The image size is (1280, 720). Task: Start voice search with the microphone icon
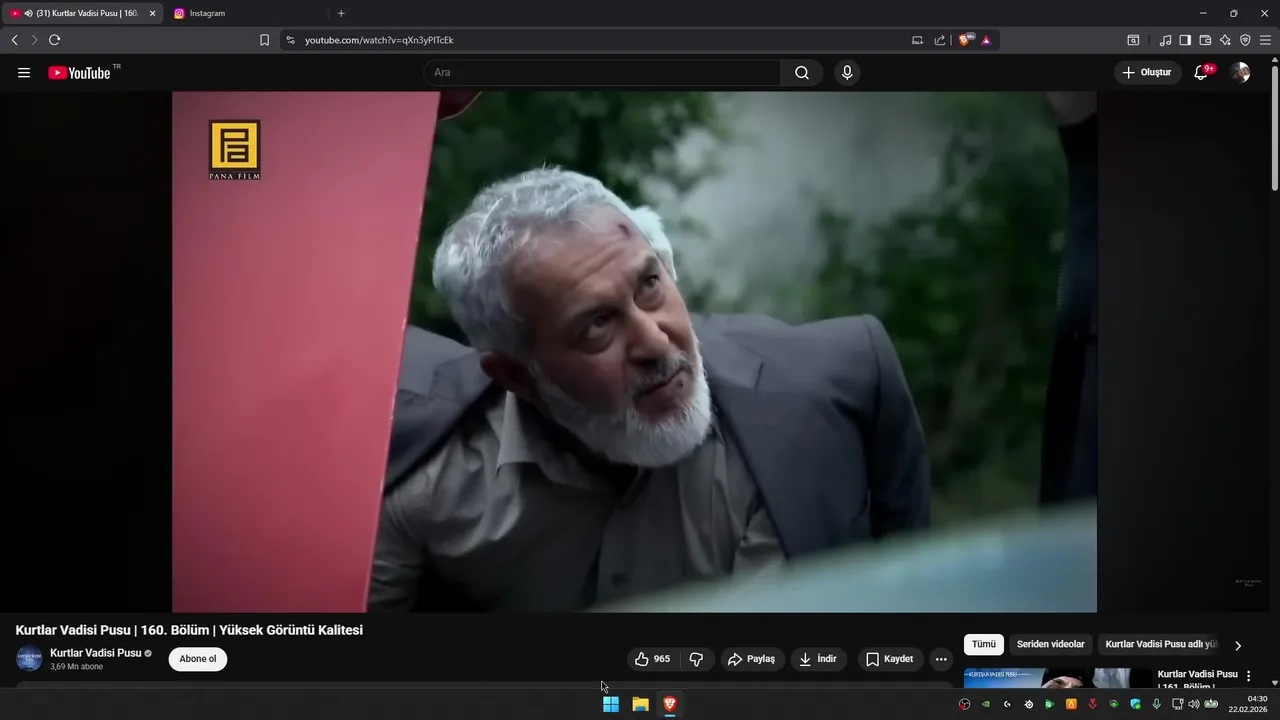847,72
